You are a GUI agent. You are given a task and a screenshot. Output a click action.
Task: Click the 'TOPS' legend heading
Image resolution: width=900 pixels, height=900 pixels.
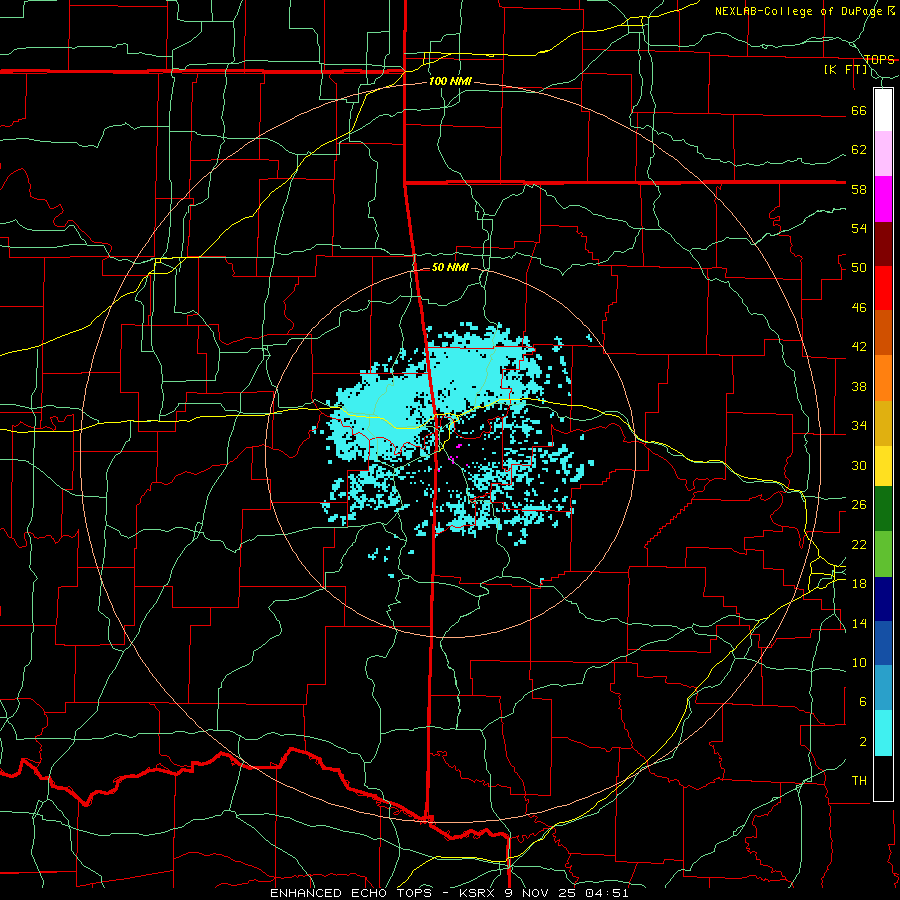click(x=879, y=59)
